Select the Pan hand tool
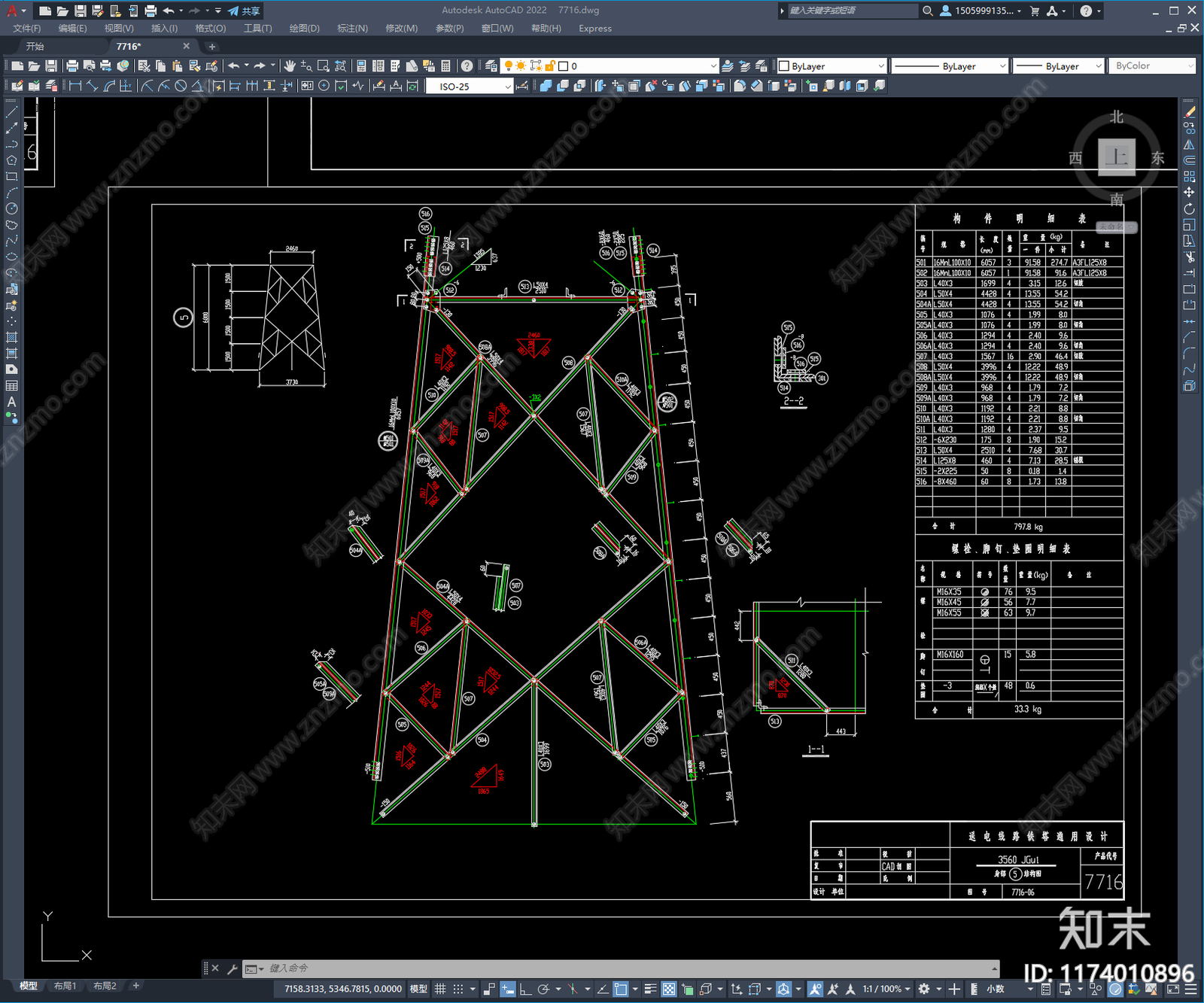This screenshot has width=1204, height=1003. (290, 66)
